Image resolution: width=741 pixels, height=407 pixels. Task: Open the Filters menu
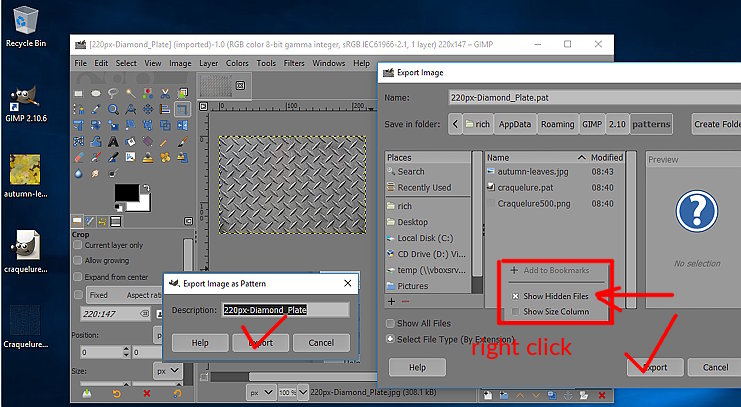pos(294,63)
